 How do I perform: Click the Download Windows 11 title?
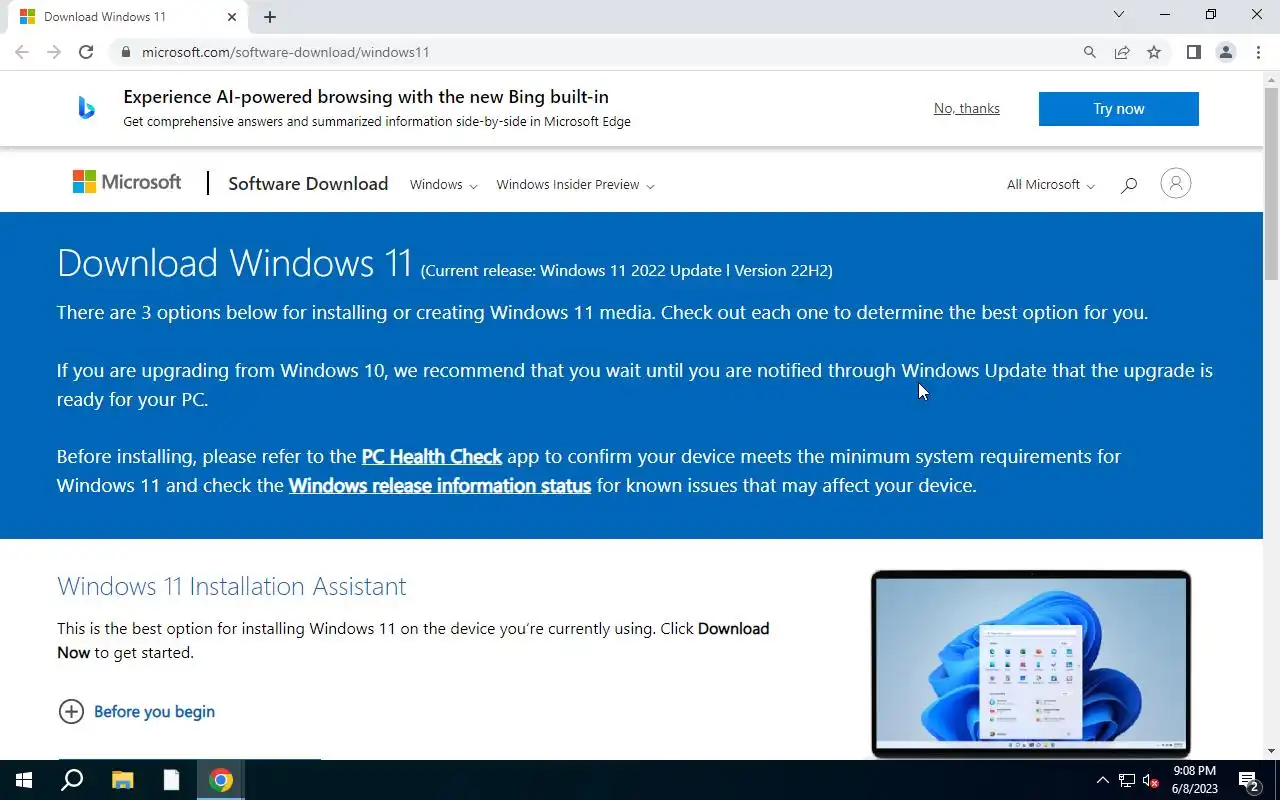(x=235, y=262)
